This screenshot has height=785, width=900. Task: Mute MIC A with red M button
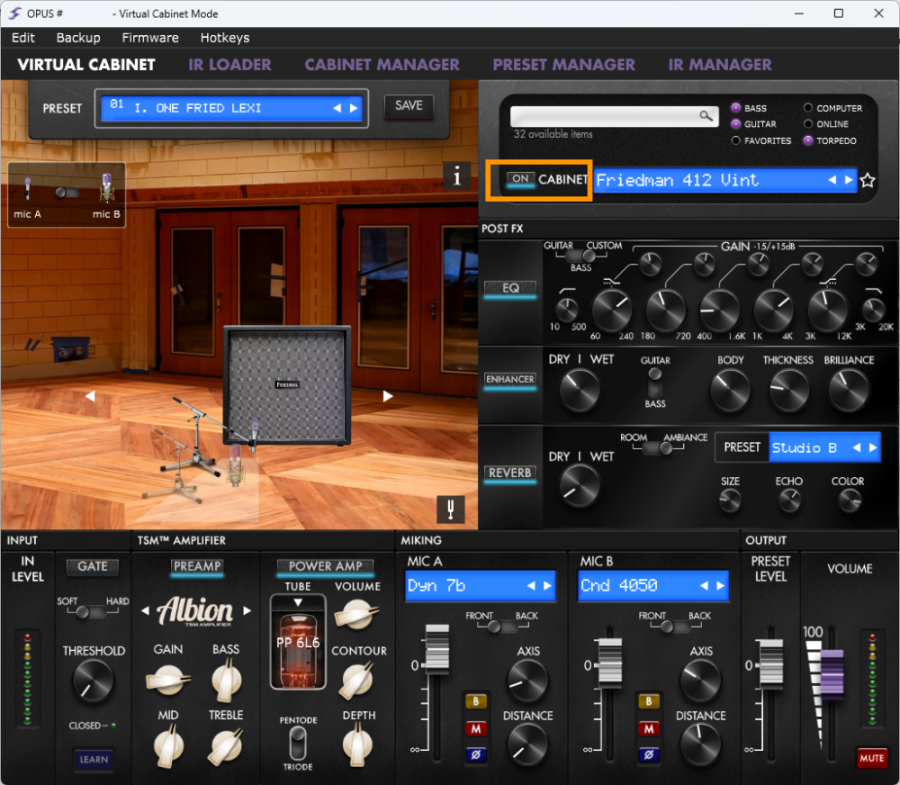[x=476, y=729]
